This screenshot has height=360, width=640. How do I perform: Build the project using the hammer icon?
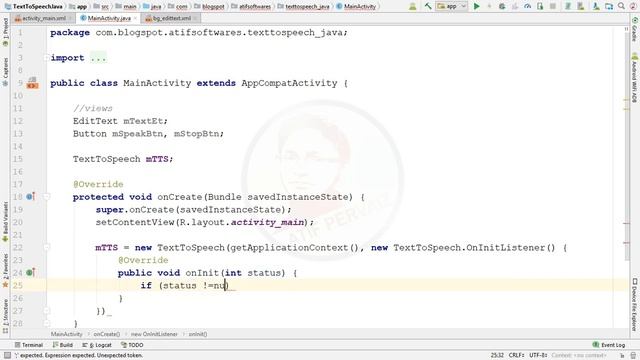click(428, 6)
